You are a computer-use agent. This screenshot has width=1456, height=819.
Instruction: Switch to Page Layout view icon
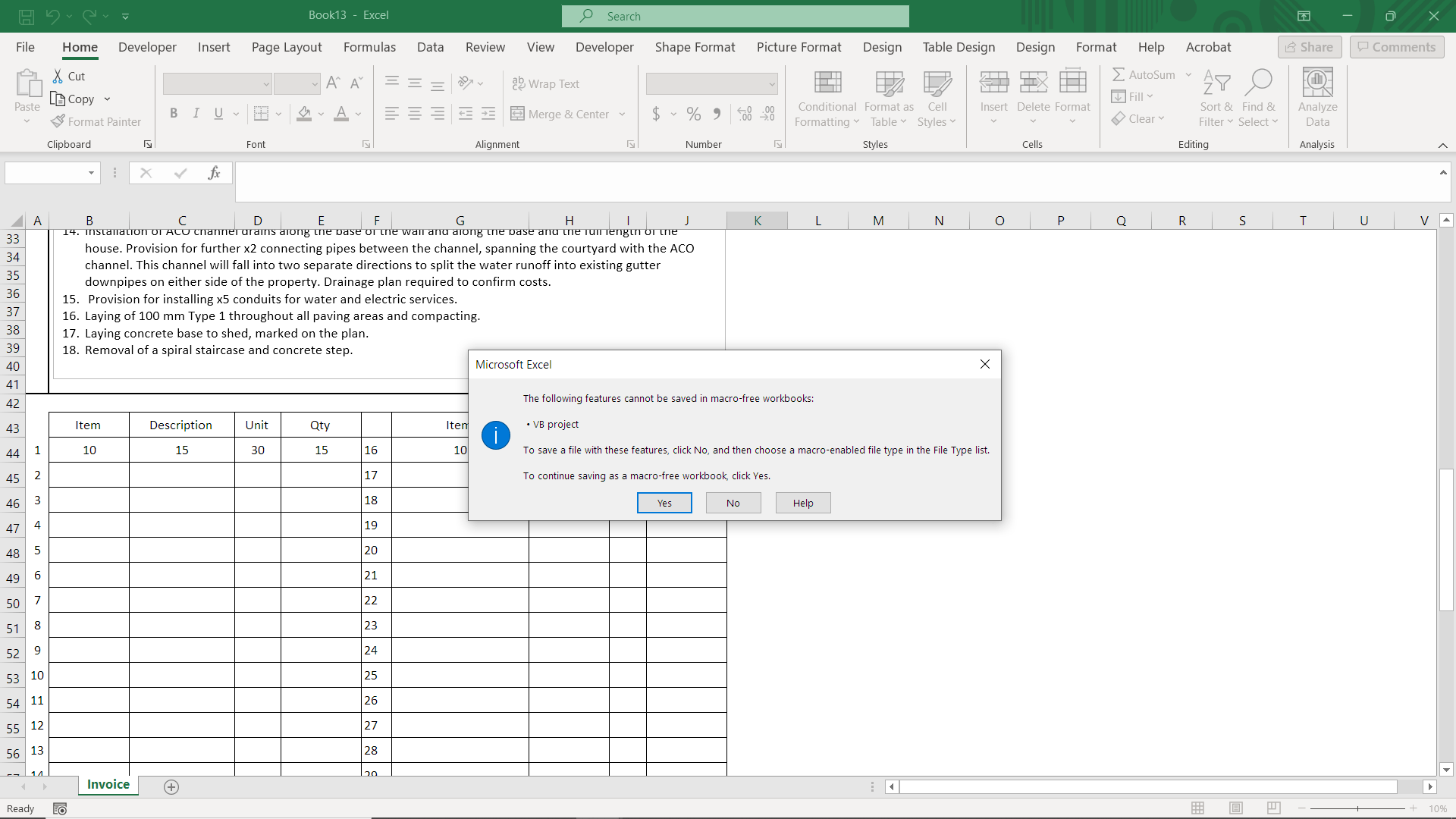tap(1236, 808)
